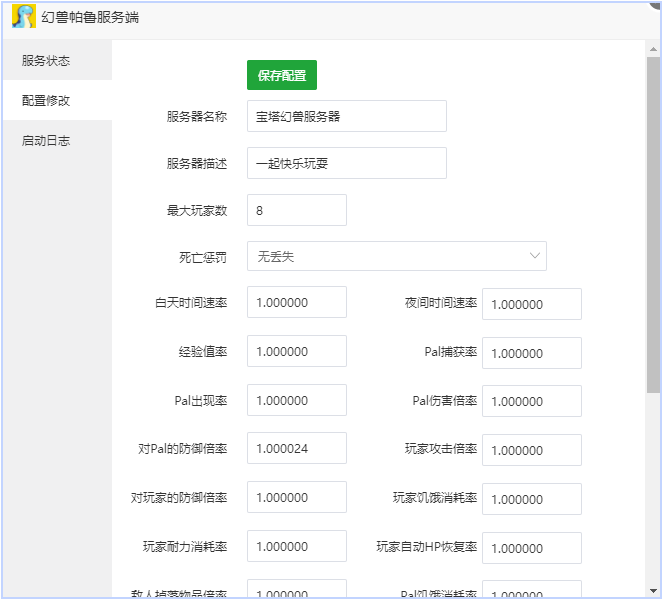Select the 配置修改 tab
This screenshot has height=604, width=662.
pyautogui.click(x=57, y=100)
